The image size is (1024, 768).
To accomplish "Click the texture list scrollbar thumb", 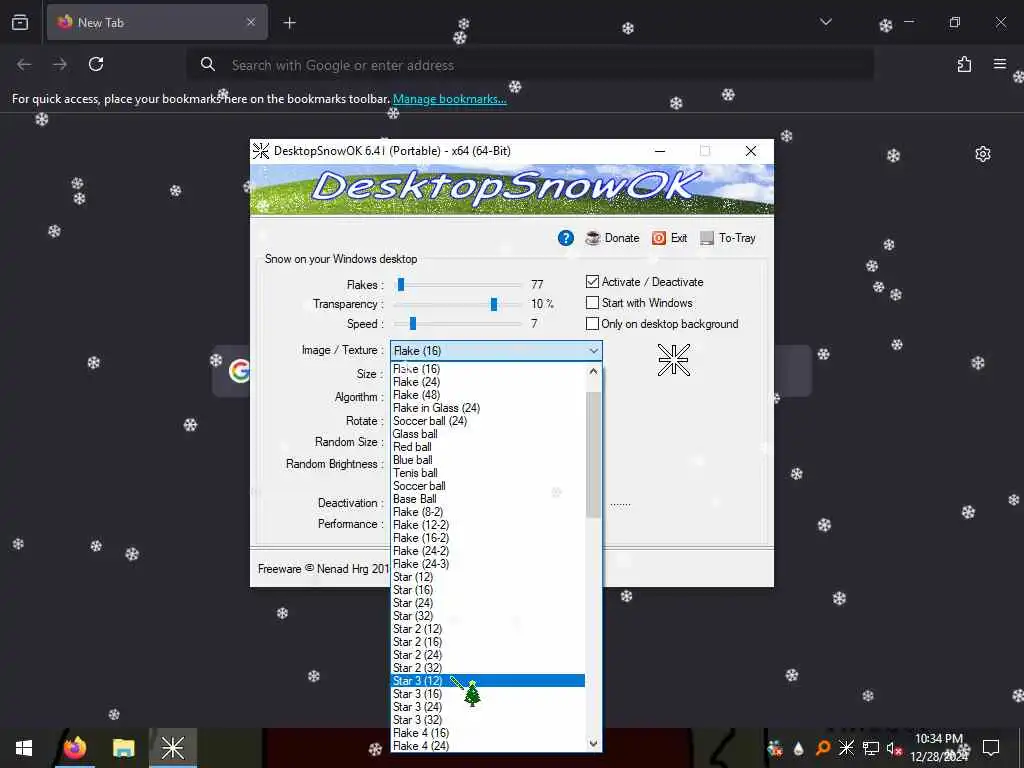I will 593,455.
